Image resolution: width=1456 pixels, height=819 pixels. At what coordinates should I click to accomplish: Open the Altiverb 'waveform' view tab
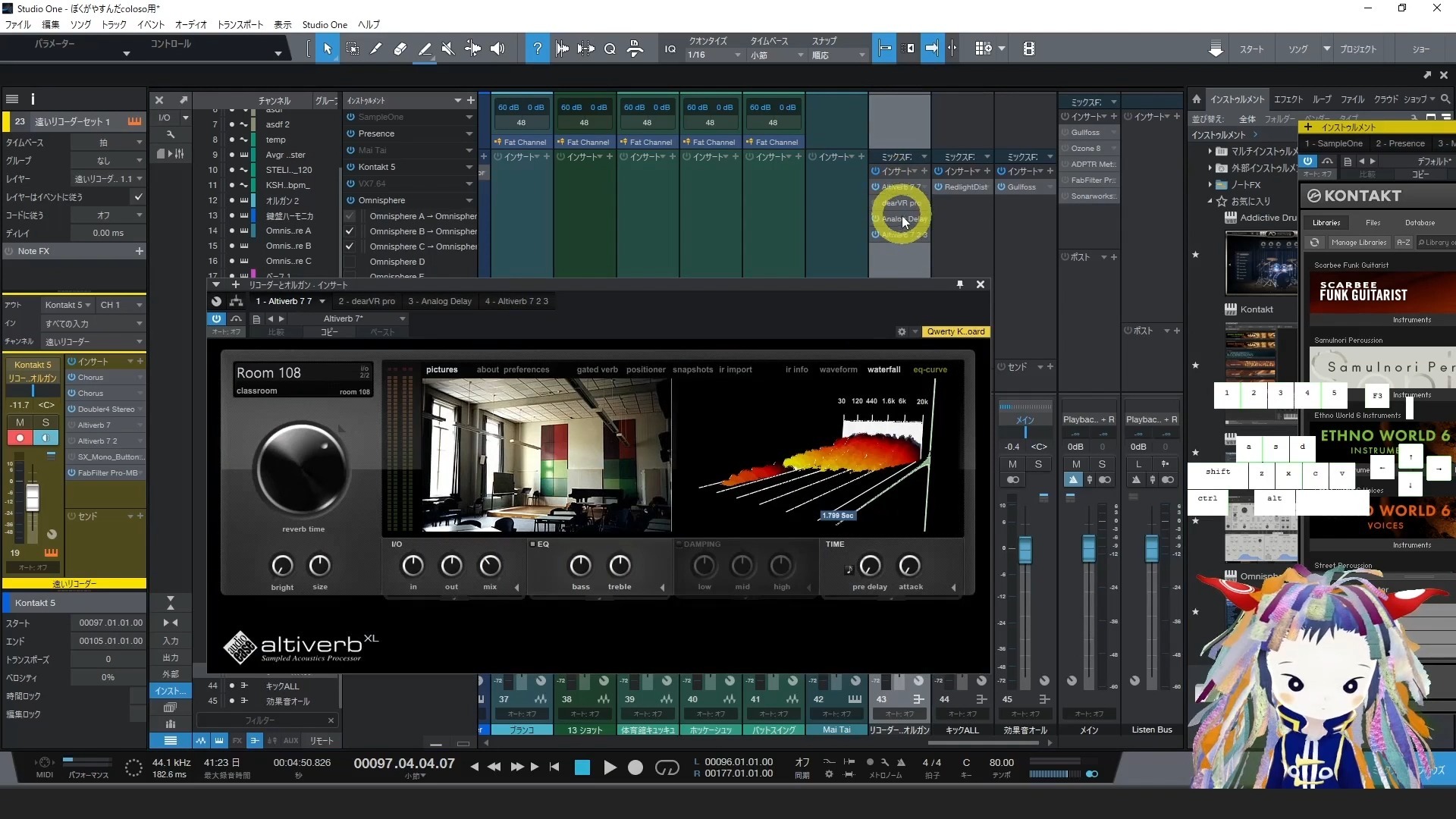pos(838,369)
